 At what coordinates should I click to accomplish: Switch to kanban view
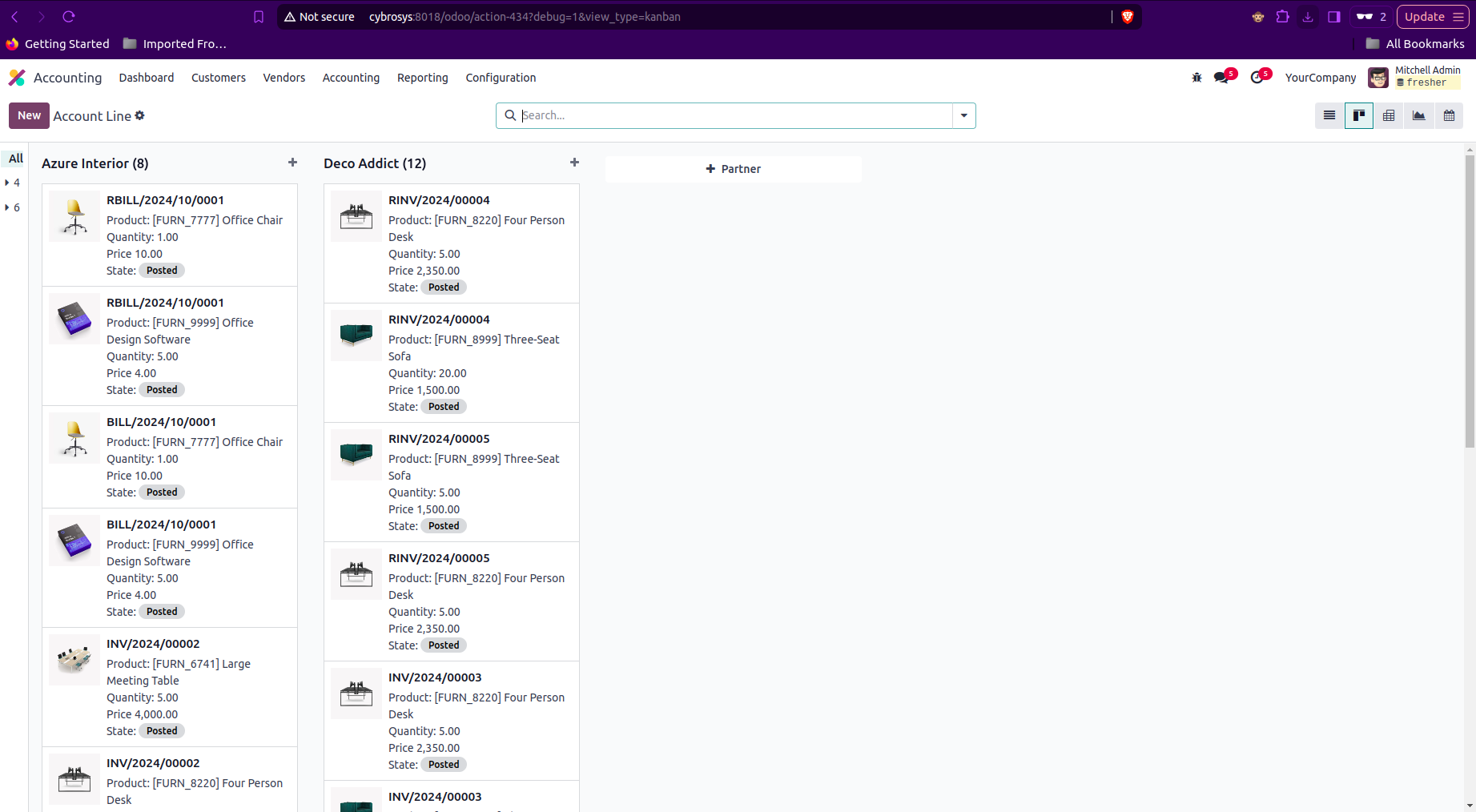1359,116
